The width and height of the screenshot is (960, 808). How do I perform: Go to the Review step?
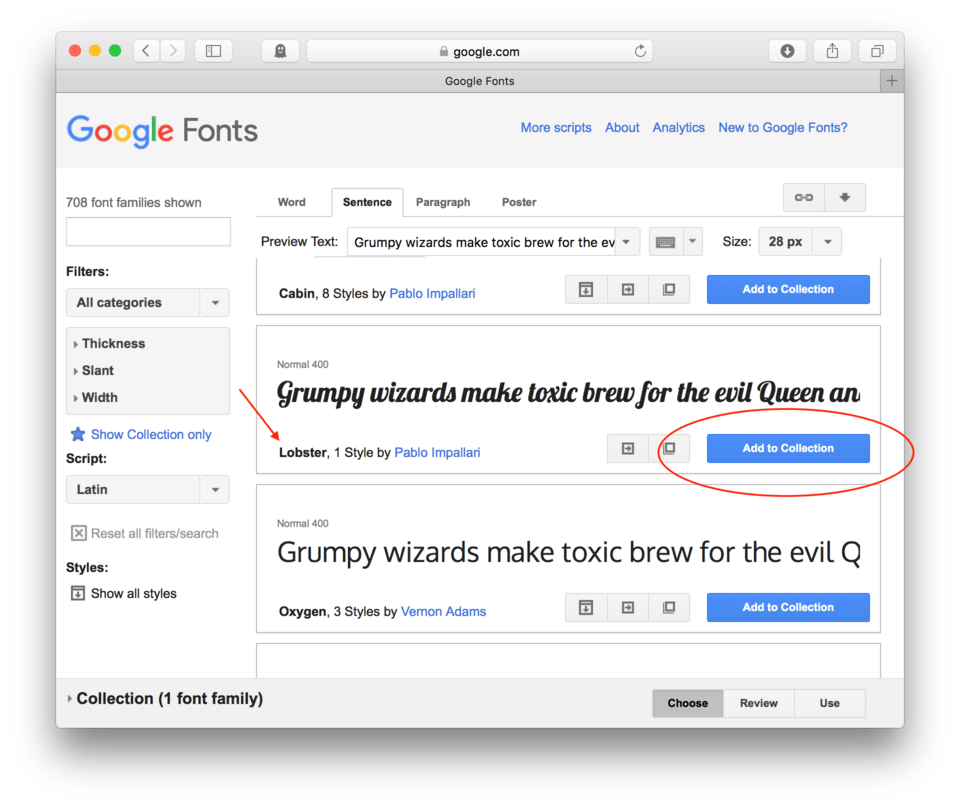click(759, 703)
